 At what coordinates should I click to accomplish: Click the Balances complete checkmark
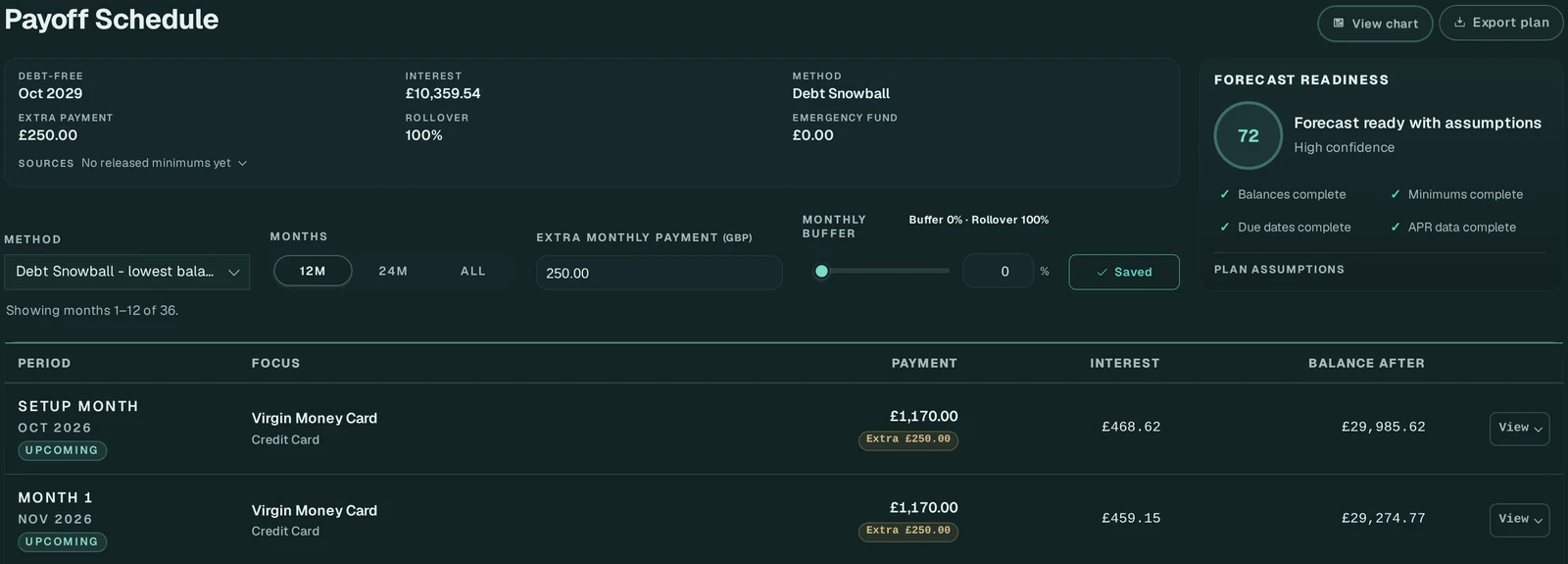coord(1224,194)
